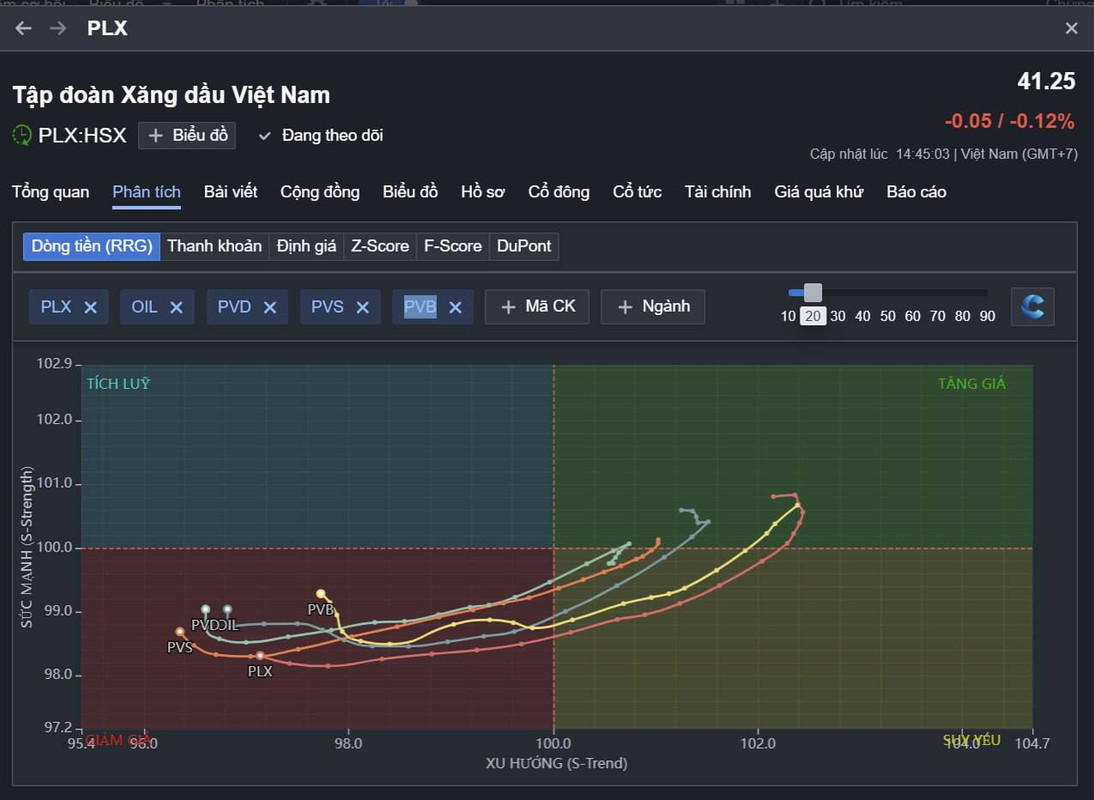Image resolution: width=1094 pixels, height=800 pixels.
Task: Open the Định giá sub-tab
Action: [306, 246]
